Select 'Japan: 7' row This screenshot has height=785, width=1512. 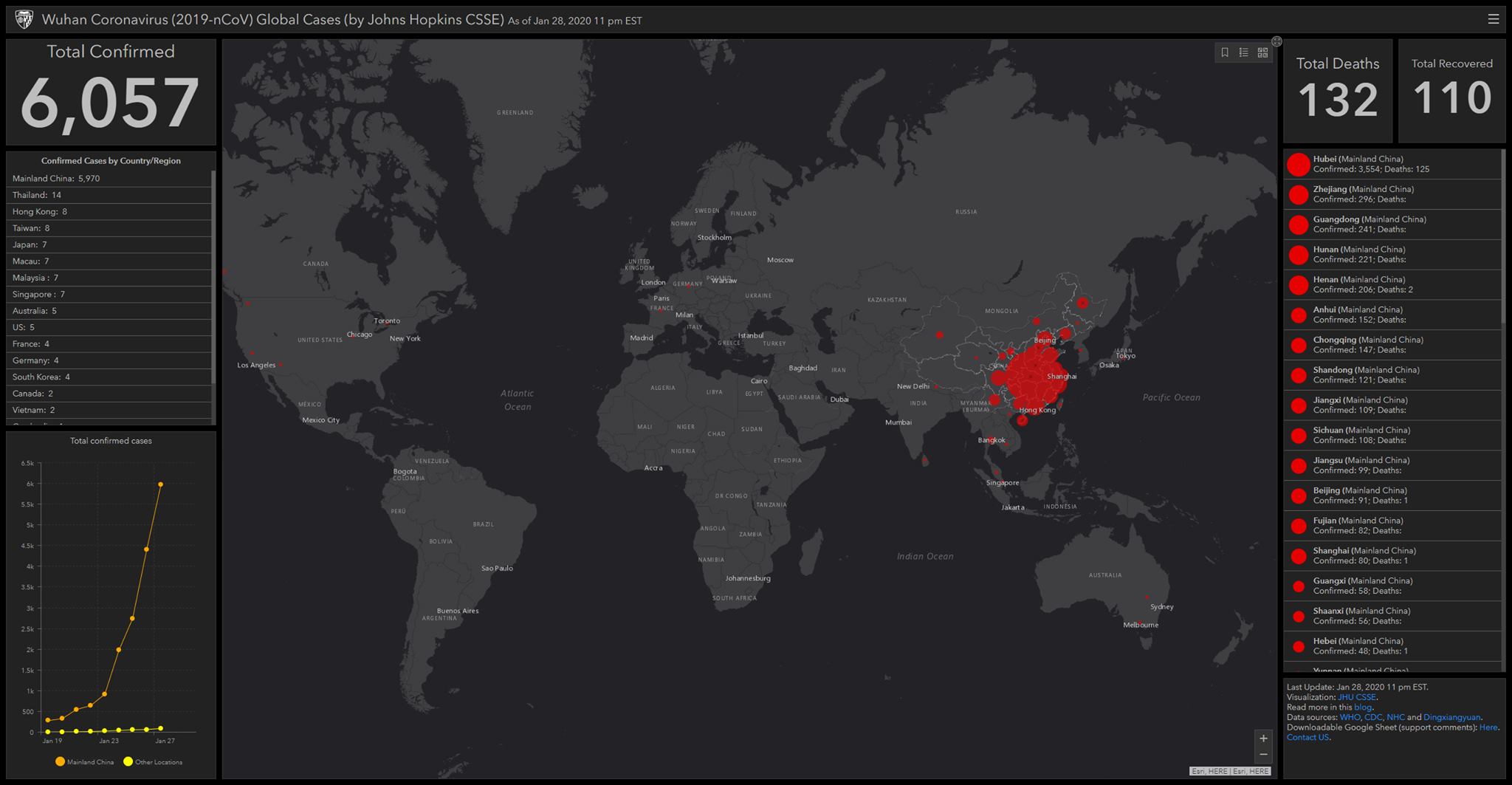109,244
